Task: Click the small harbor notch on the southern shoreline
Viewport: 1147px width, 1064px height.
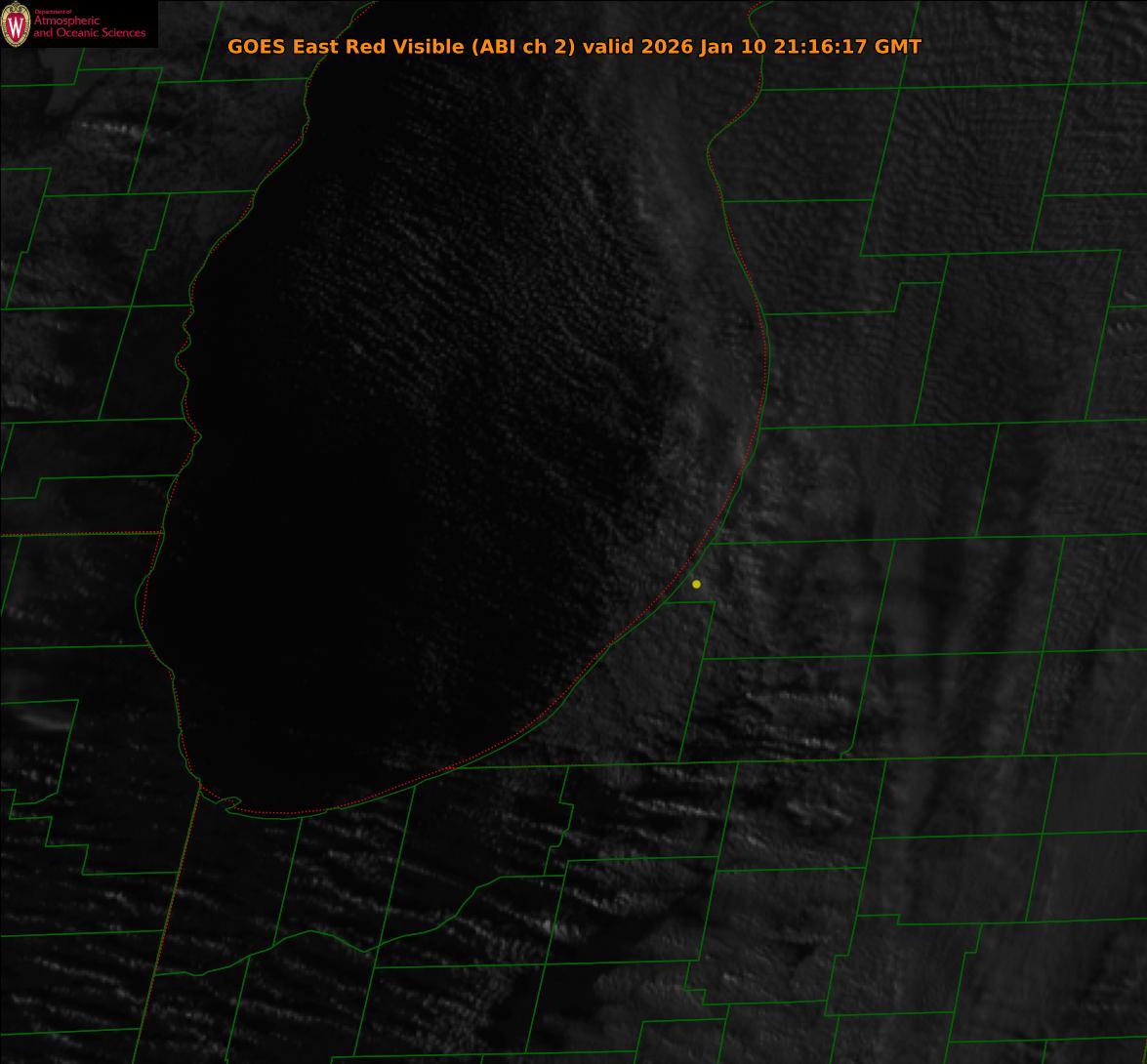Action: (x=230, y=804)
